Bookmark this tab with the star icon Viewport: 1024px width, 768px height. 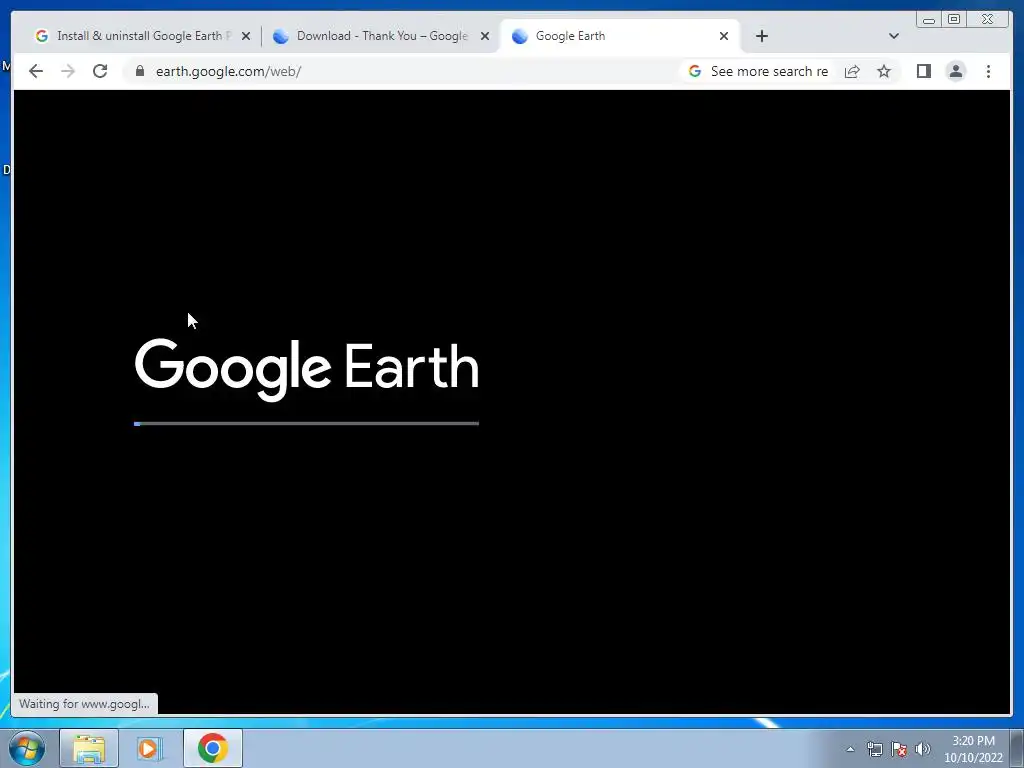coord(884,71)
